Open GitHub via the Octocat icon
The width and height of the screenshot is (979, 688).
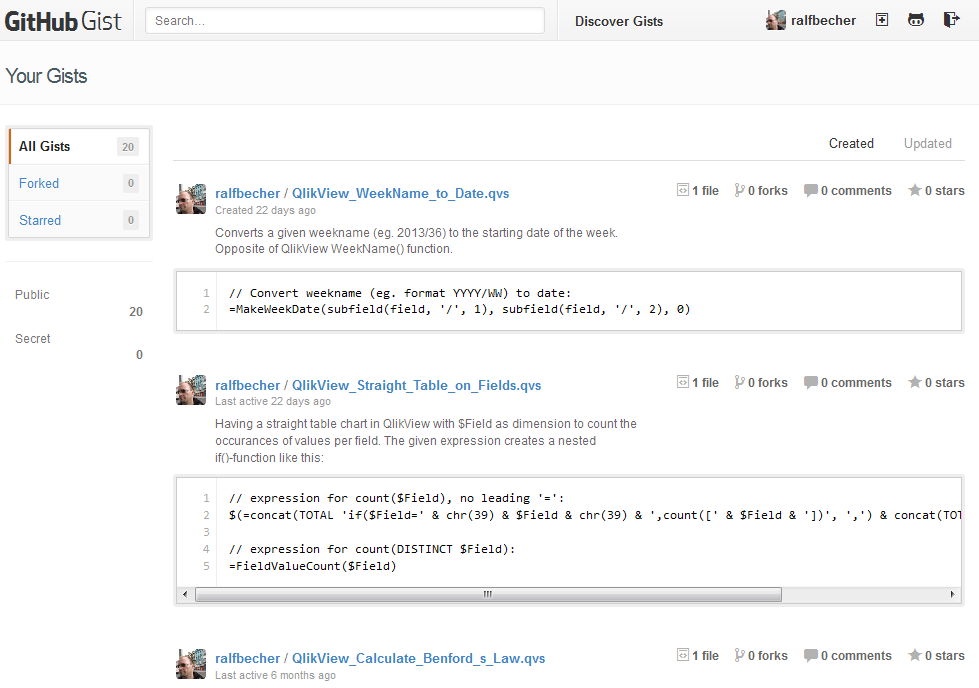point(916,20)
